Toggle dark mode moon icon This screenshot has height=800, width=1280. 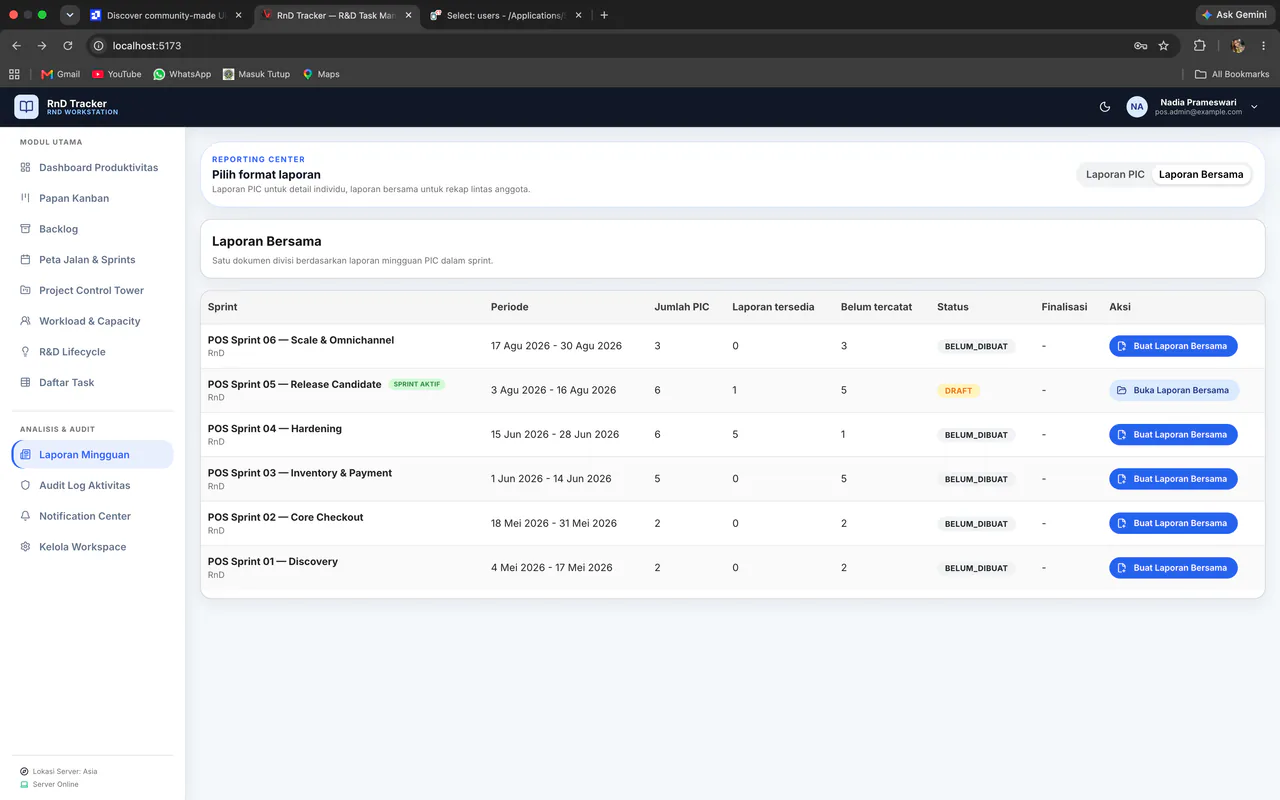click(1105, 107)
